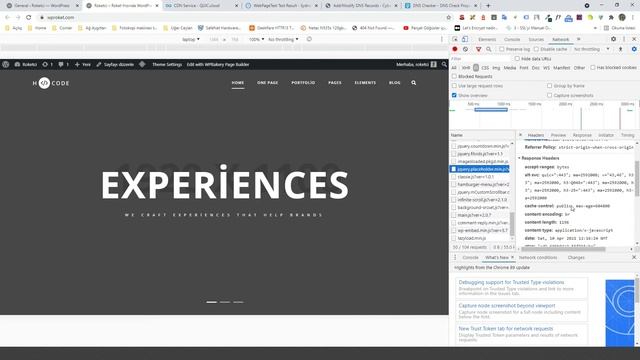The image size is (640, 360).
Task: Open new browser tab with plus
Action: point(488,6)
